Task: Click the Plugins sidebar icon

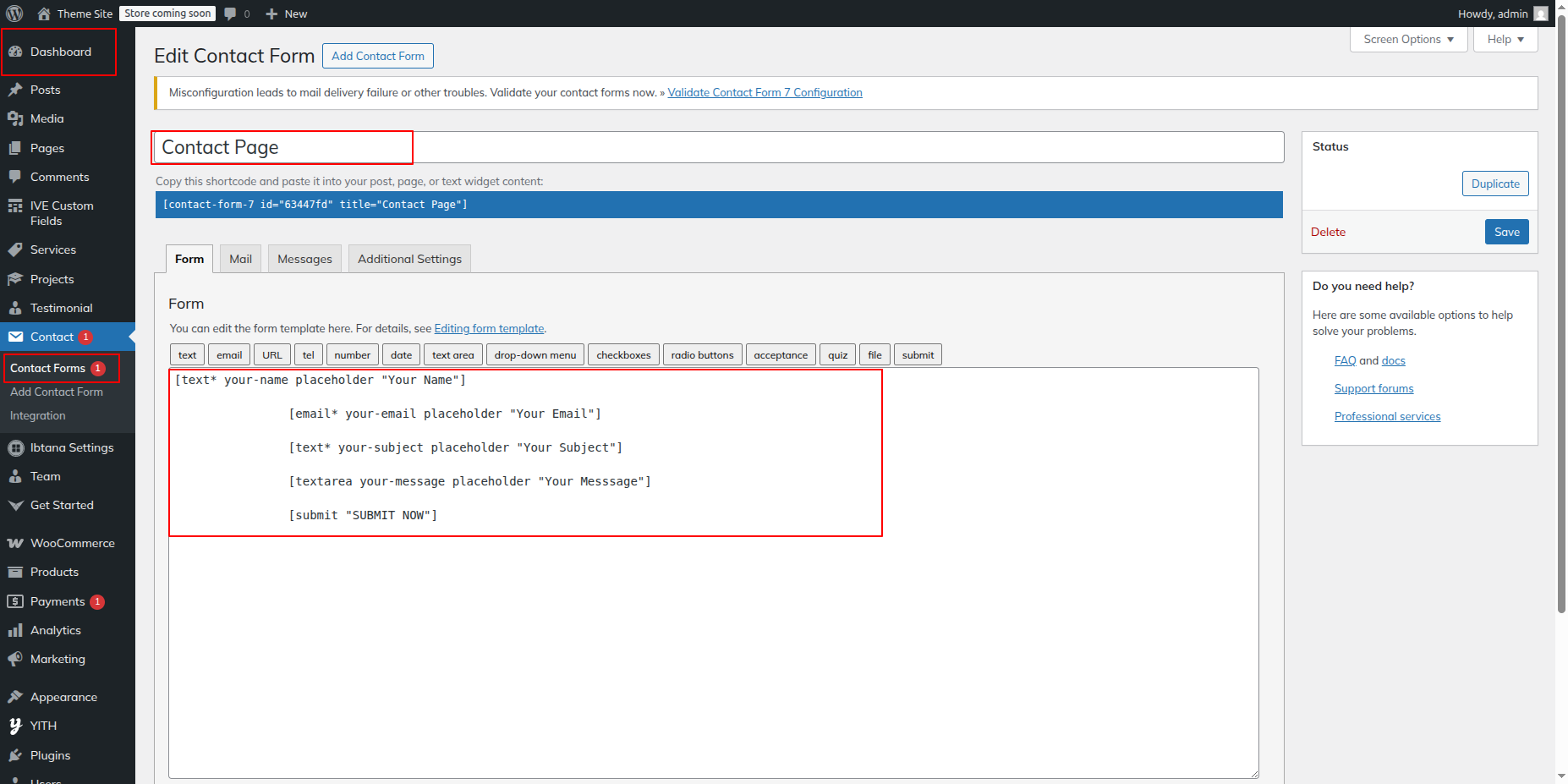Action: 15,755
